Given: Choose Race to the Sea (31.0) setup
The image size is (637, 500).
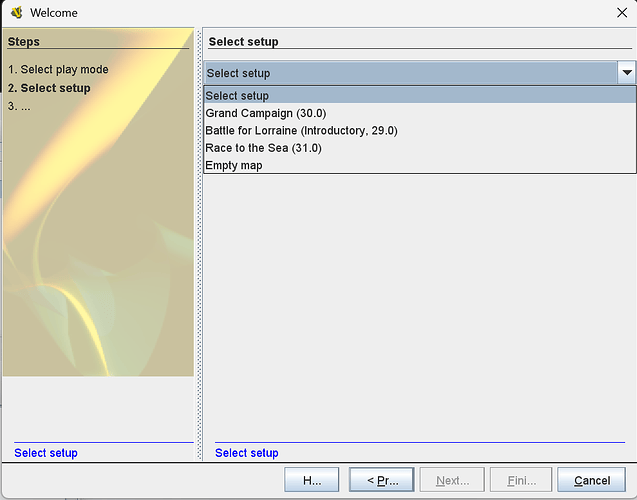Looking at the screenshot, I should [420, 148].
